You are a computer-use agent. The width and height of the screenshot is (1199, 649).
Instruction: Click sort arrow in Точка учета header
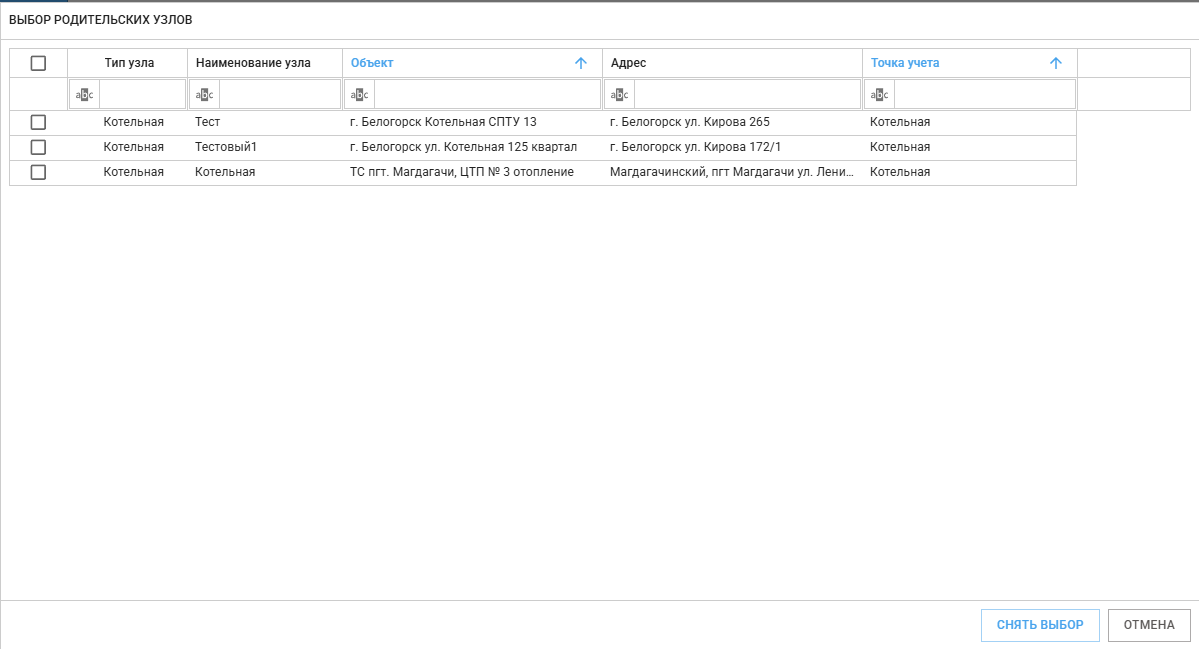pos(1055,63)
